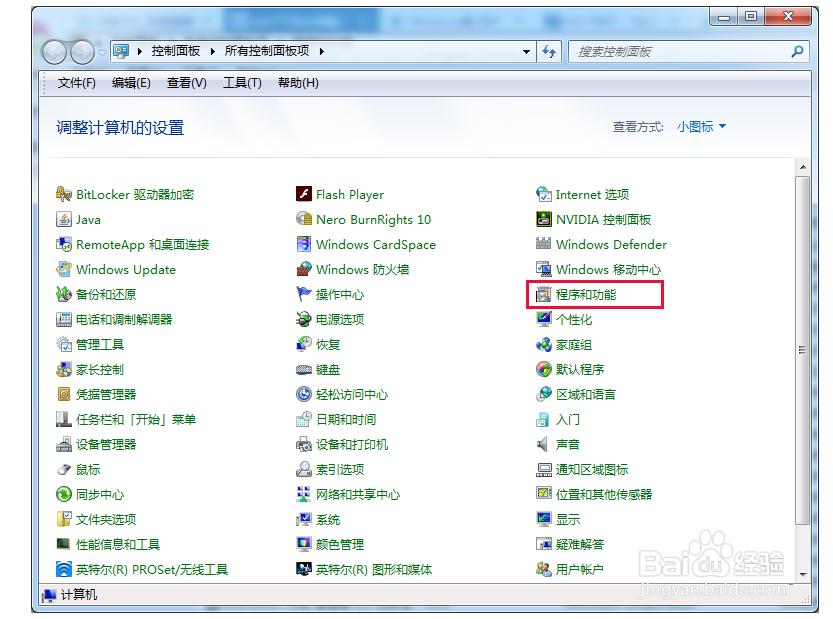This screenshot has width=833, height=619.
Task: Open the Windows CardSpace link
Action: point(376,244)
